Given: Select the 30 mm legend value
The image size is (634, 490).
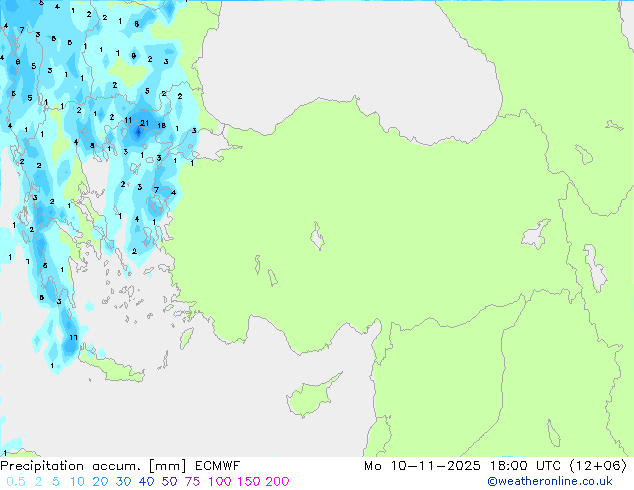Looking at the screenshot, I should click(123, 482).
